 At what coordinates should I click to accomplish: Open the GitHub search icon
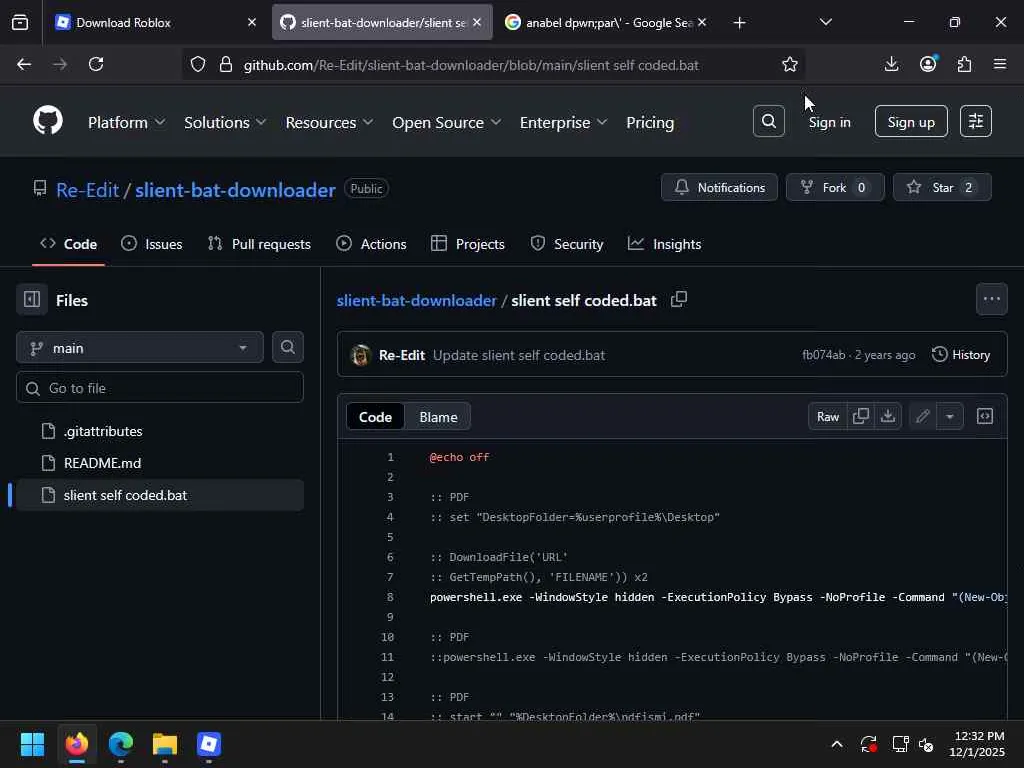click(769, 121)
